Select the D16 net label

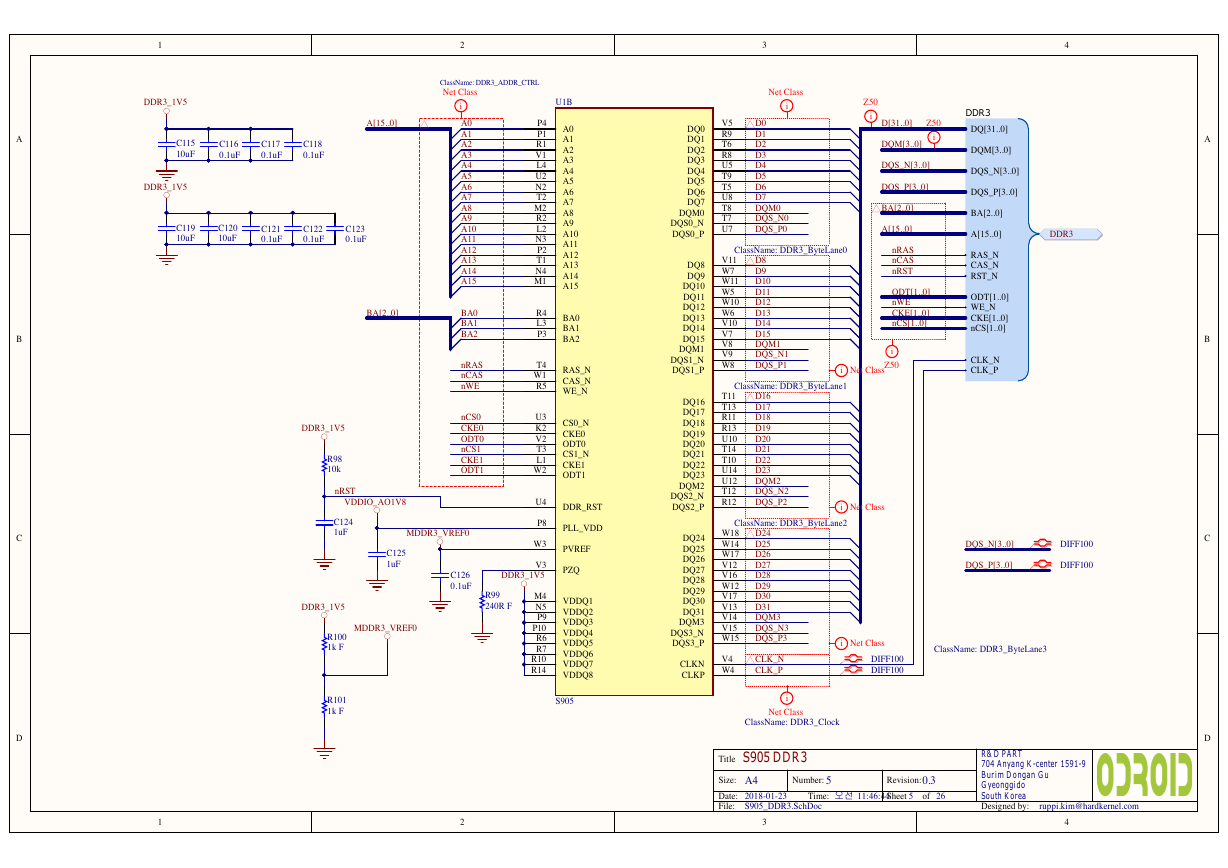point(763,396)
